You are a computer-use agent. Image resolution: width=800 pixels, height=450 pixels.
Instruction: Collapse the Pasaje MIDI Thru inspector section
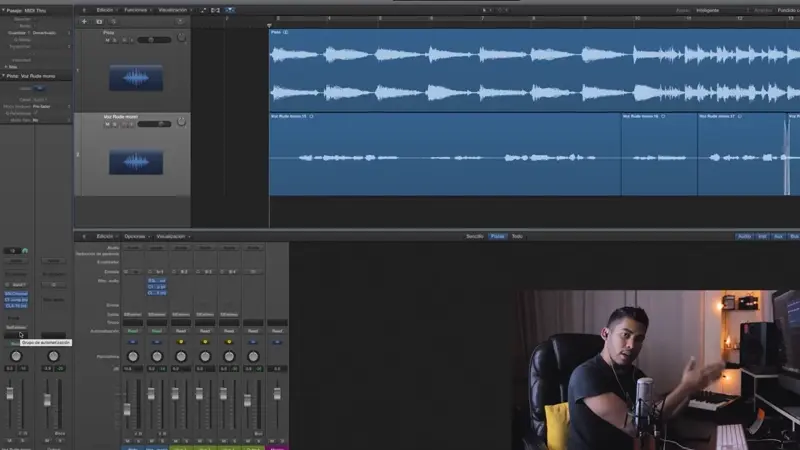3,10
